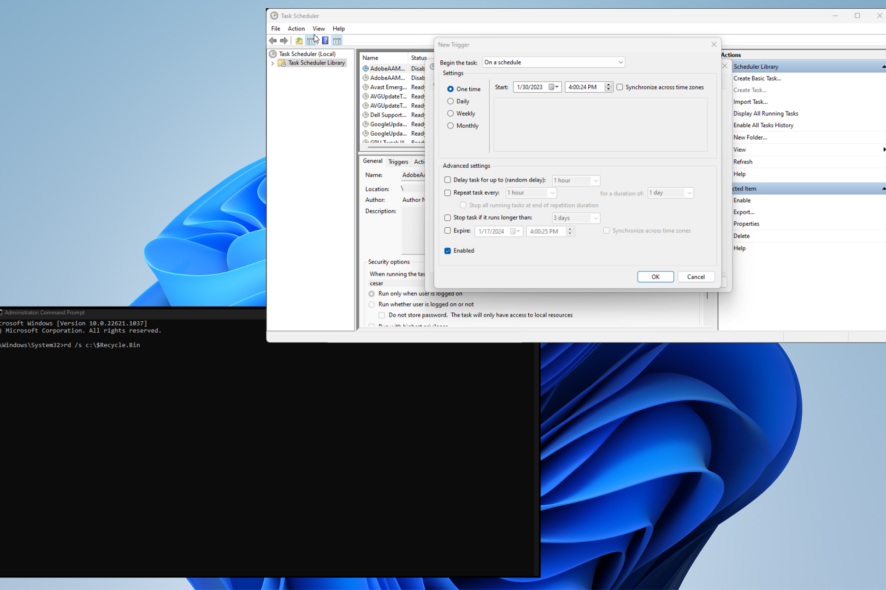Click Delete in Actions pane

741,236
